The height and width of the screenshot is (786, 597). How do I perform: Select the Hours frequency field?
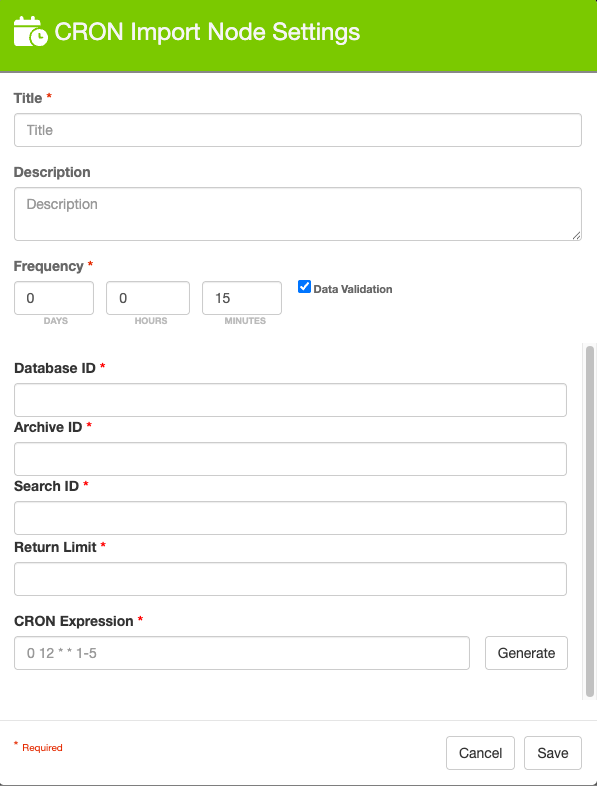coord(148,298)
